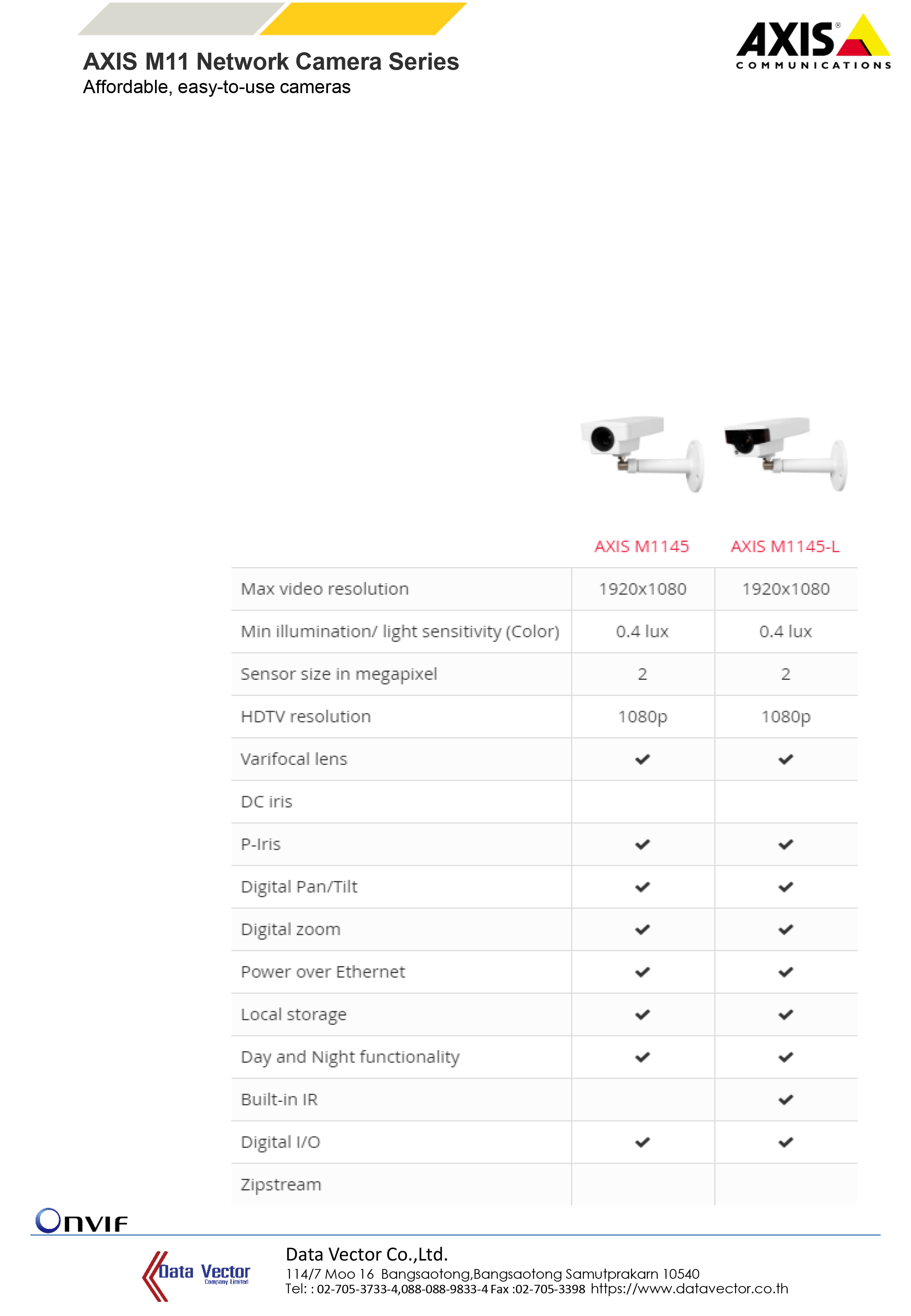Click Digital I/O checkmark under AXIS M1145
911x1316 pixels.
[x=642, y=1142]
